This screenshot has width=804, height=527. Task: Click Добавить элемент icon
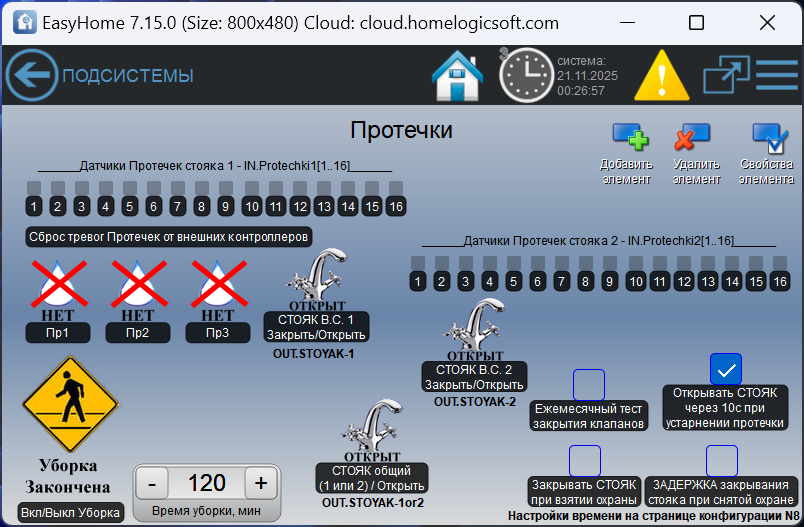(629, 139)
